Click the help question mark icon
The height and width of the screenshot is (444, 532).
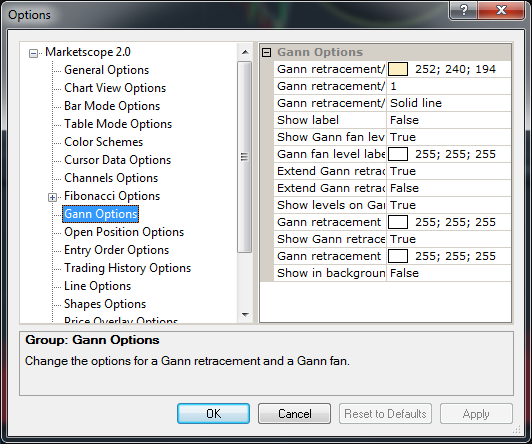[x=463, y=10]
